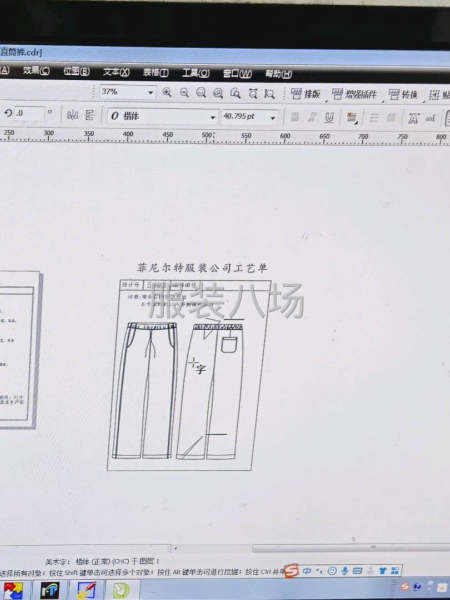Click the IME microphone voice input icon
This screenshot has height=600, width=450.
coord(344,571)
